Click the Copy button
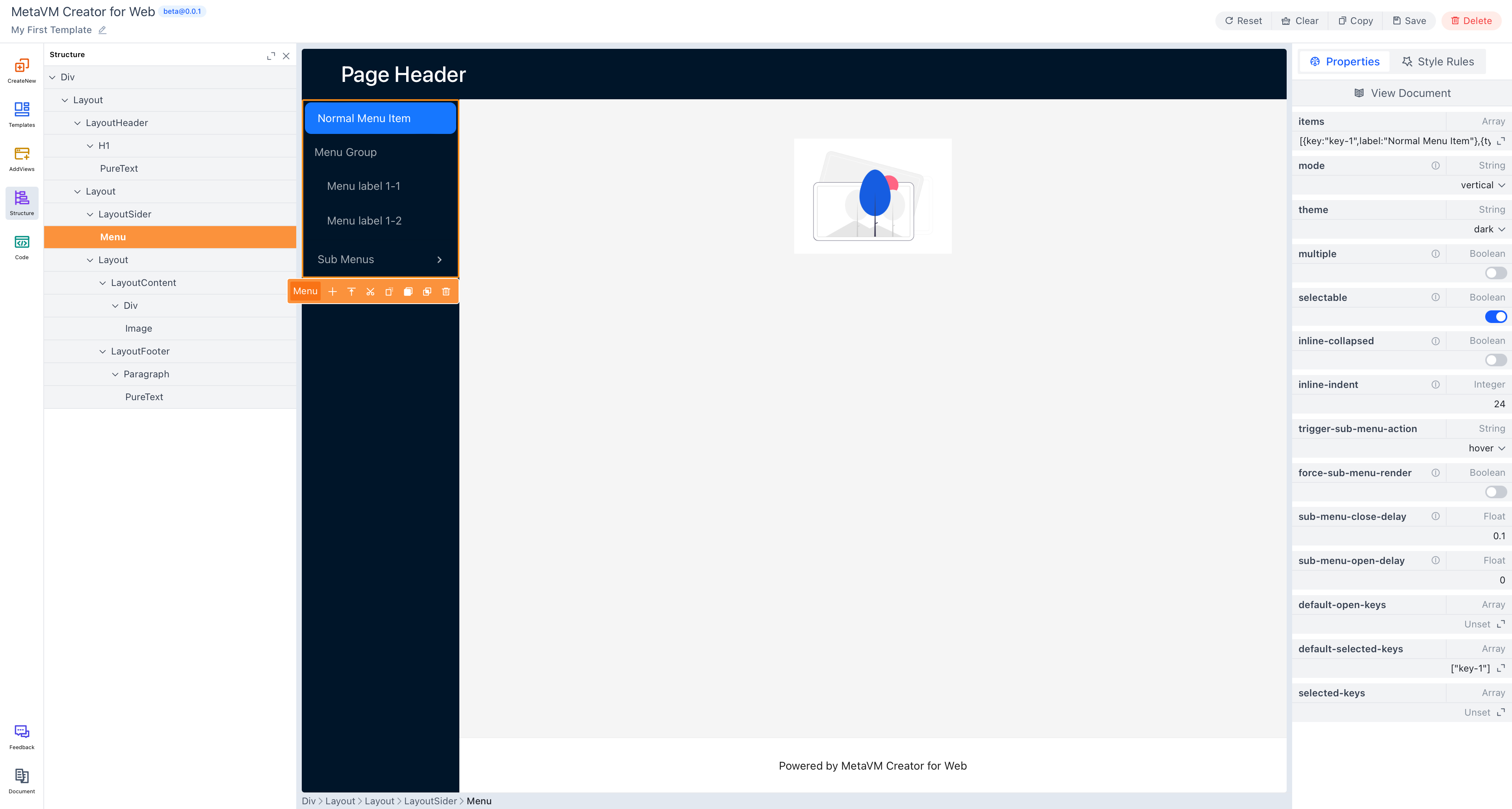 [1355, 20]
